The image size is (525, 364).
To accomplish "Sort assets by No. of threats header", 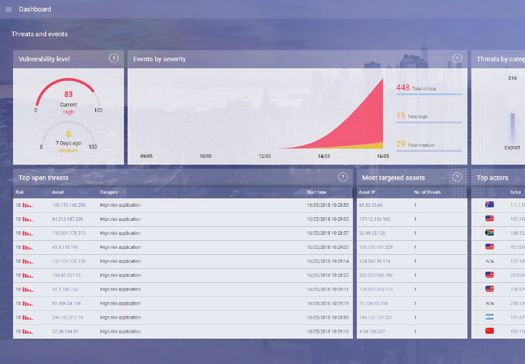I will pos(427,192).
